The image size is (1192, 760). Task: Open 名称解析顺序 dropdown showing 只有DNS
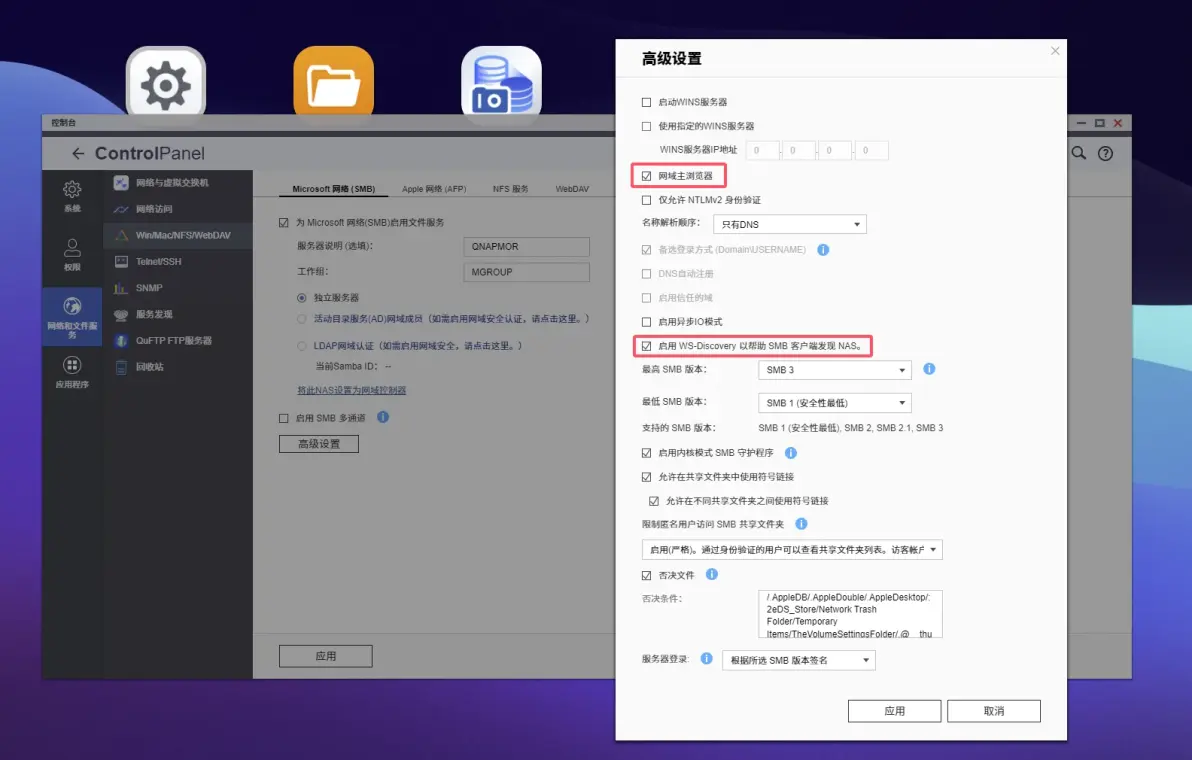[x=790, y=224]
